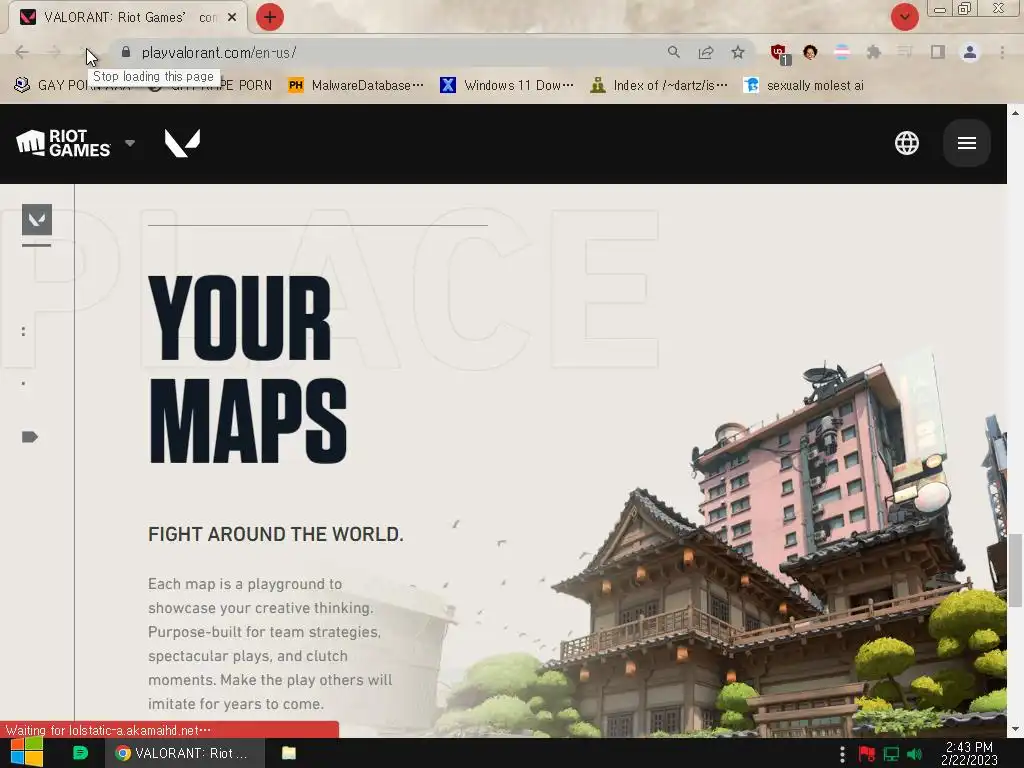Click the Riot Games logo

point(63,143)
